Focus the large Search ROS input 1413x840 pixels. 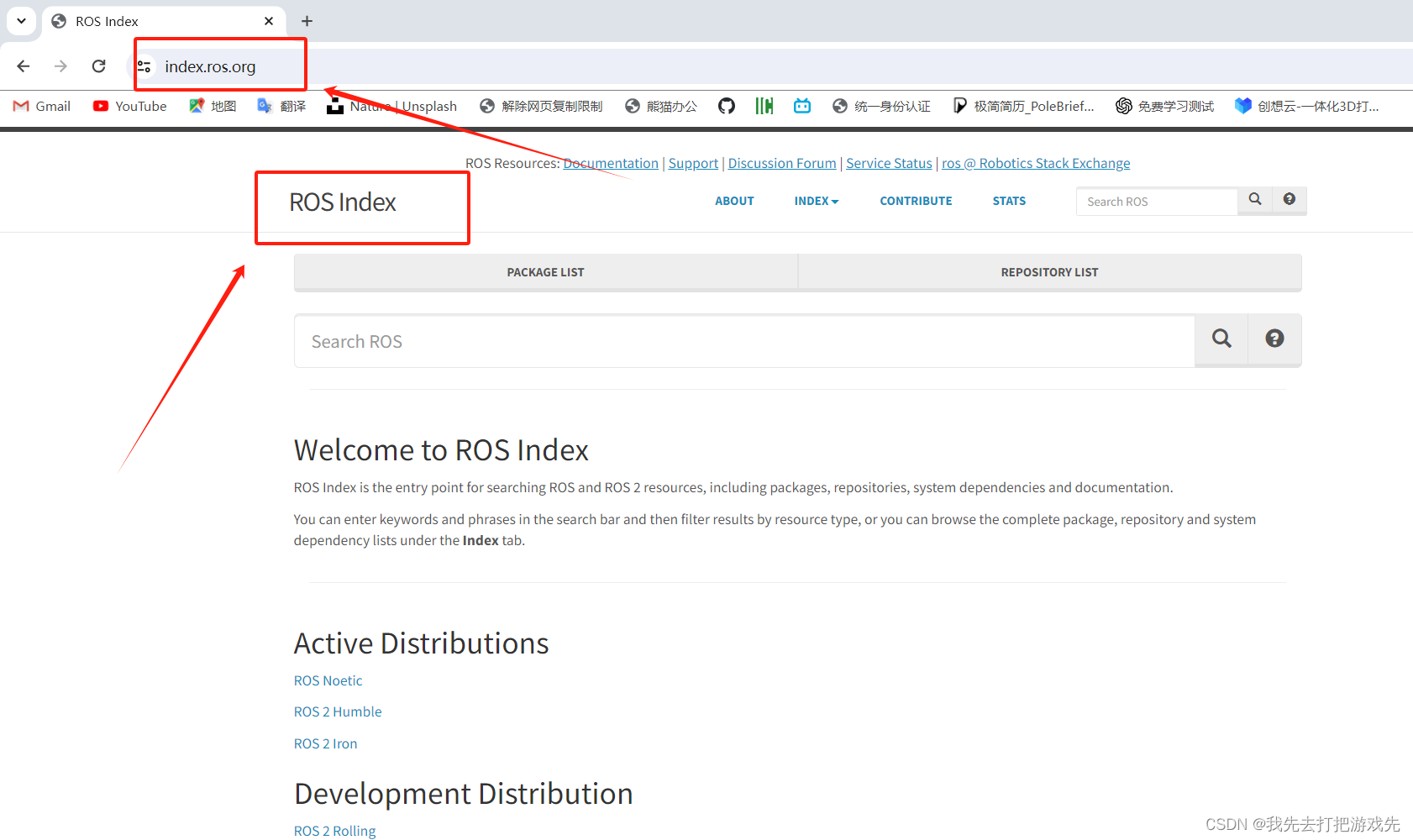point(744,341)
